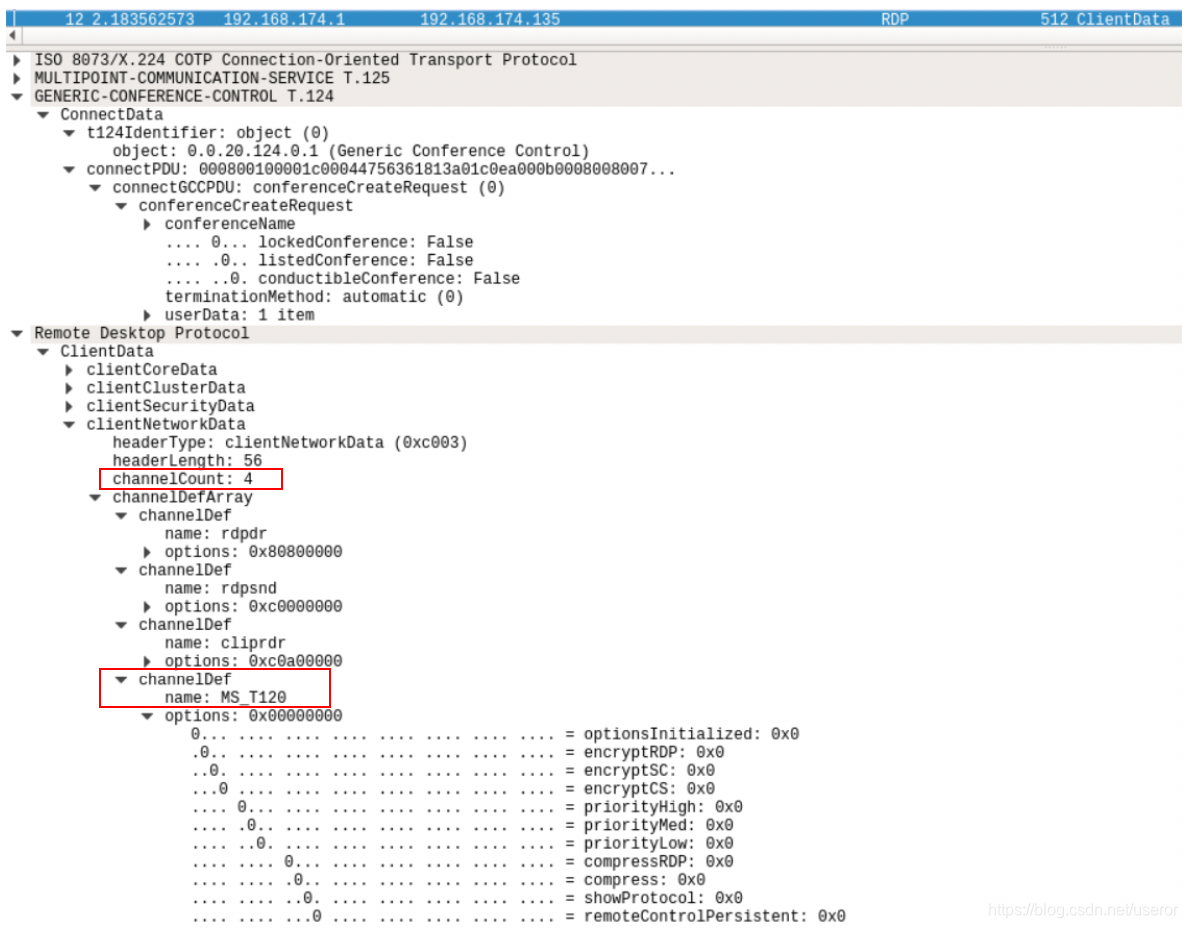The width and height of the screenshot is (1188, 928).
Task: Select the showProtocol: 0x0 line
Action: point(467,898)
